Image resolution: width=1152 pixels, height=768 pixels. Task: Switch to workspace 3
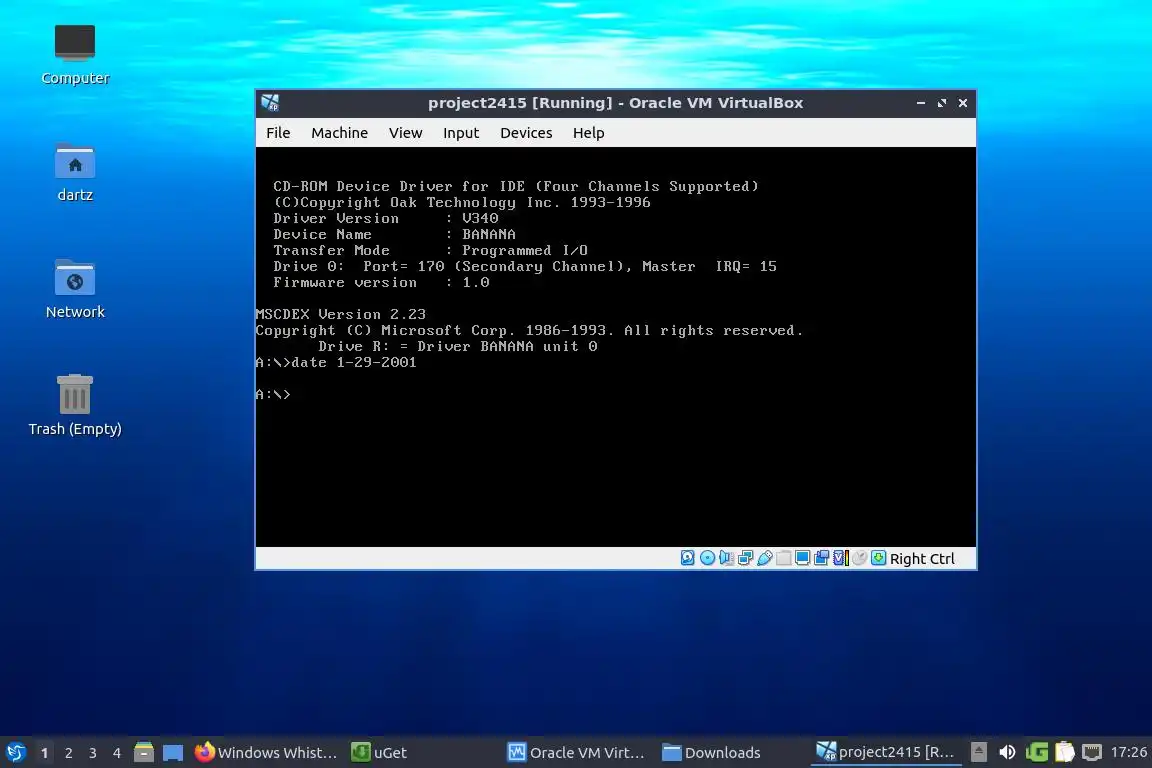(x=93, y=753)
